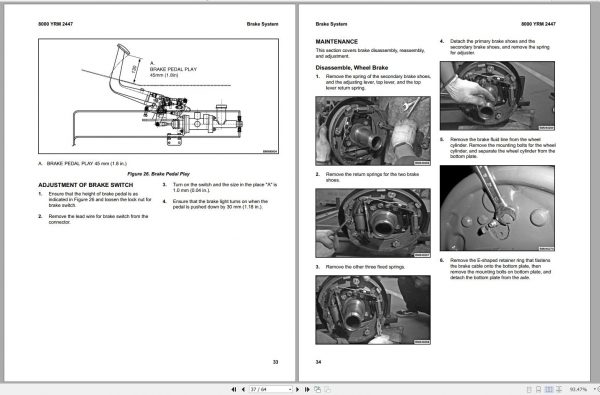Click the step 3 fixed springs photo
600x395 pixels.
click(373, 310)
